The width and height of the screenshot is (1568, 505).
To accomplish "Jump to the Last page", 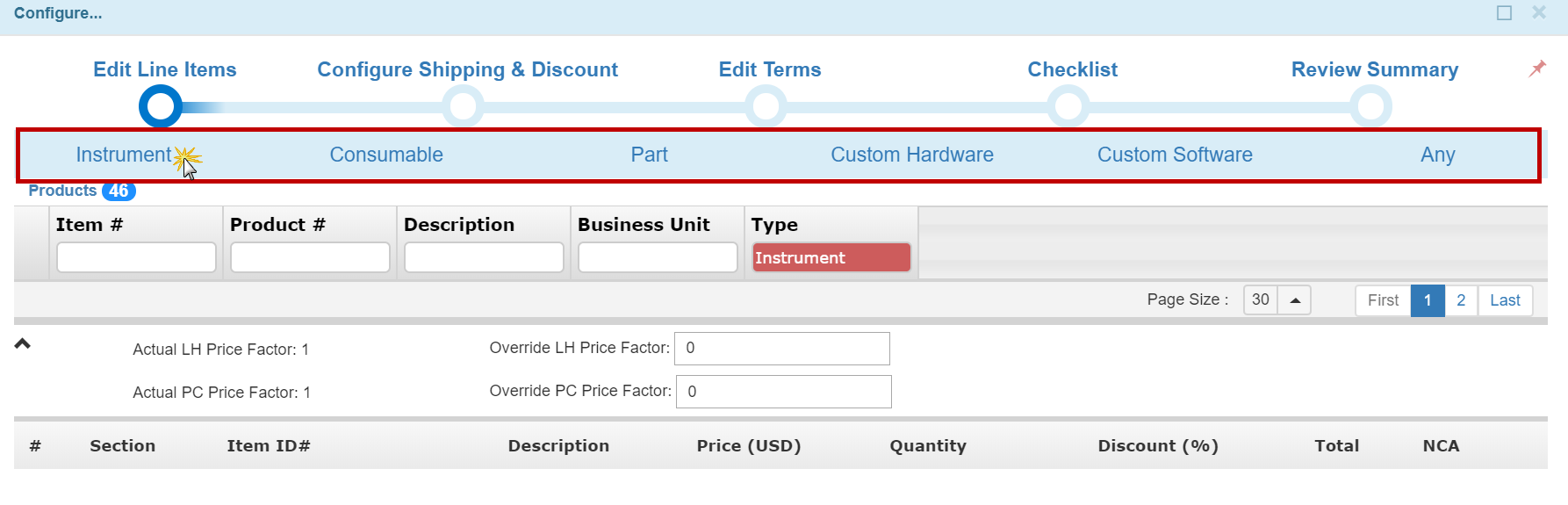I will 1505,300.
